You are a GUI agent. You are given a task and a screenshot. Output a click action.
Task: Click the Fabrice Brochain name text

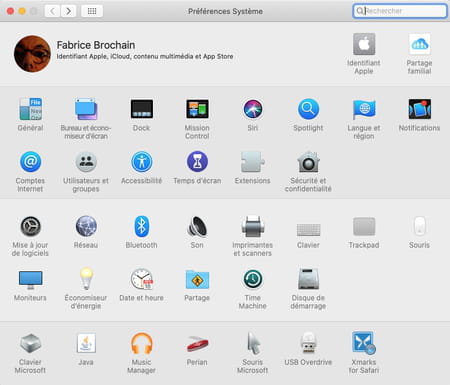click(96, 45)
